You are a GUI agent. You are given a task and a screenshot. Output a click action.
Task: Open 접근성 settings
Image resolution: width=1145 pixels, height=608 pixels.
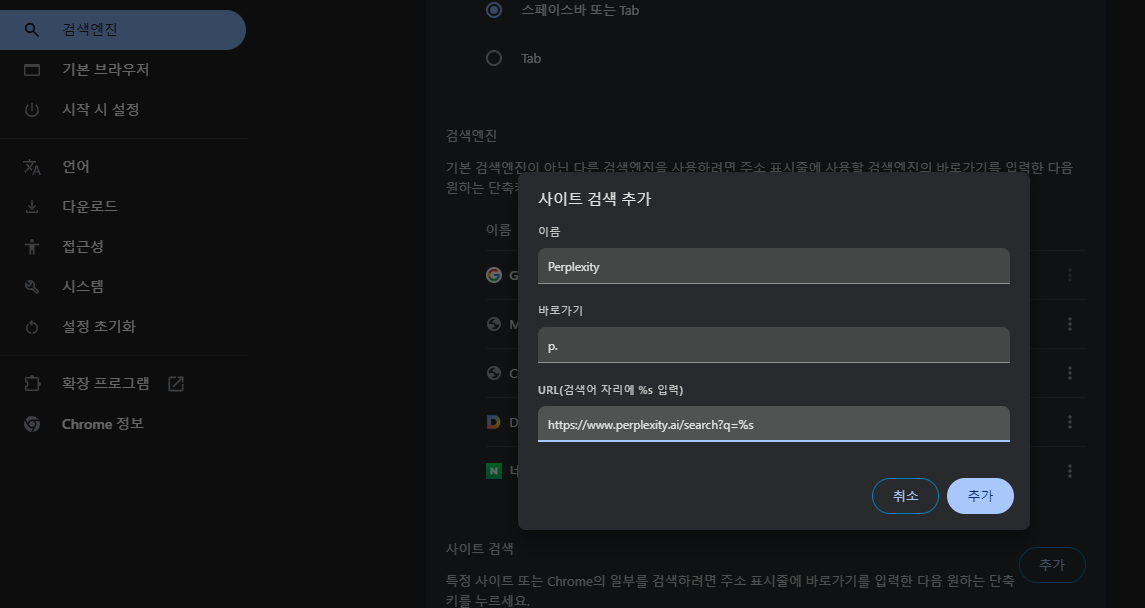point(83,247)
